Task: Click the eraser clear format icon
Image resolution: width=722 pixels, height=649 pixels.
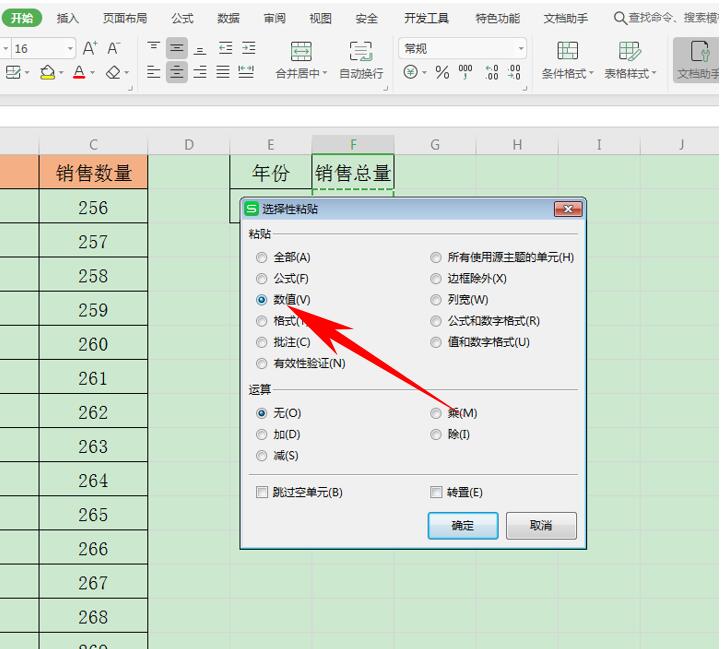Action: pos(113,72)
